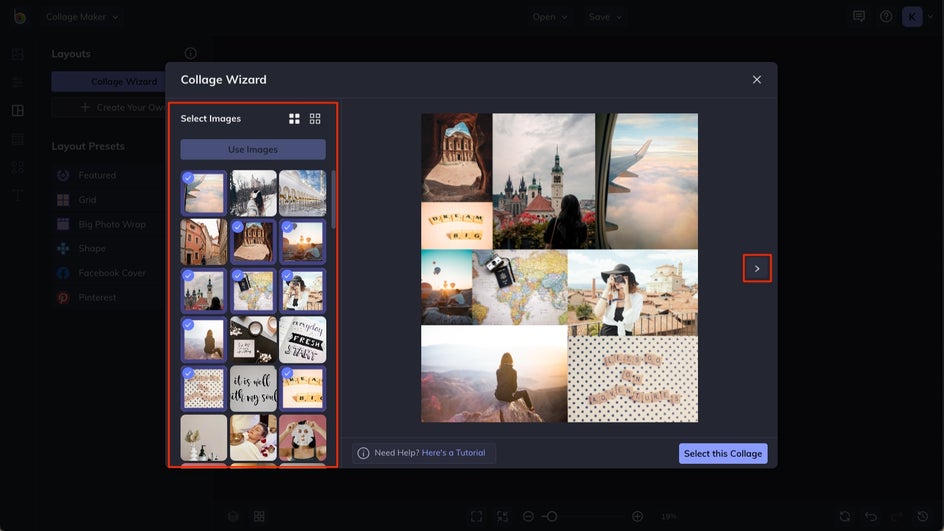Switch Select Images to large grid view
Viewport: 944px width, 531px height.
pos(294,119)
